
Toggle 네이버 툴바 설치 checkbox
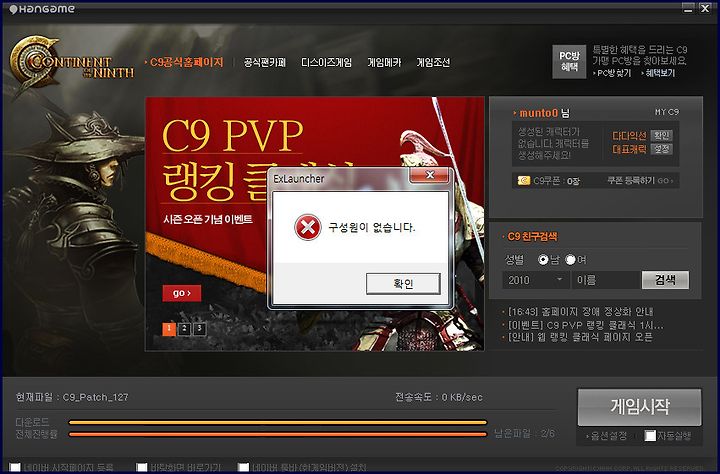coord(243,468)
